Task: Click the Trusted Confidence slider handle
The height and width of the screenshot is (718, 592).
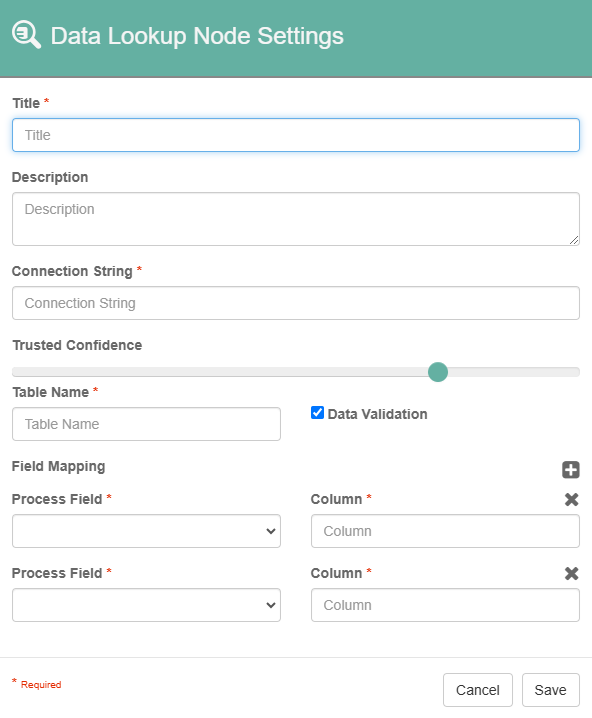Action: tap(438, 372)
